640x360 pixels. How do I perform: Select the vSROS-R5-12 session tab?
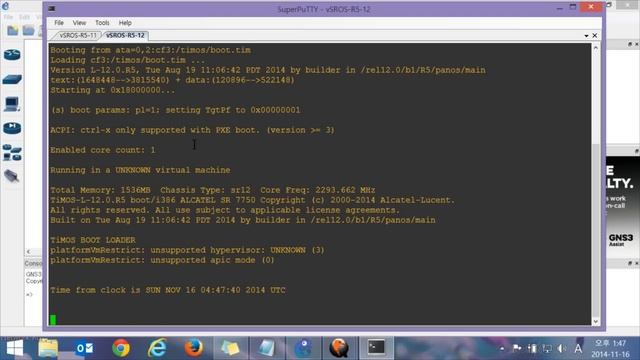[125, 36]
